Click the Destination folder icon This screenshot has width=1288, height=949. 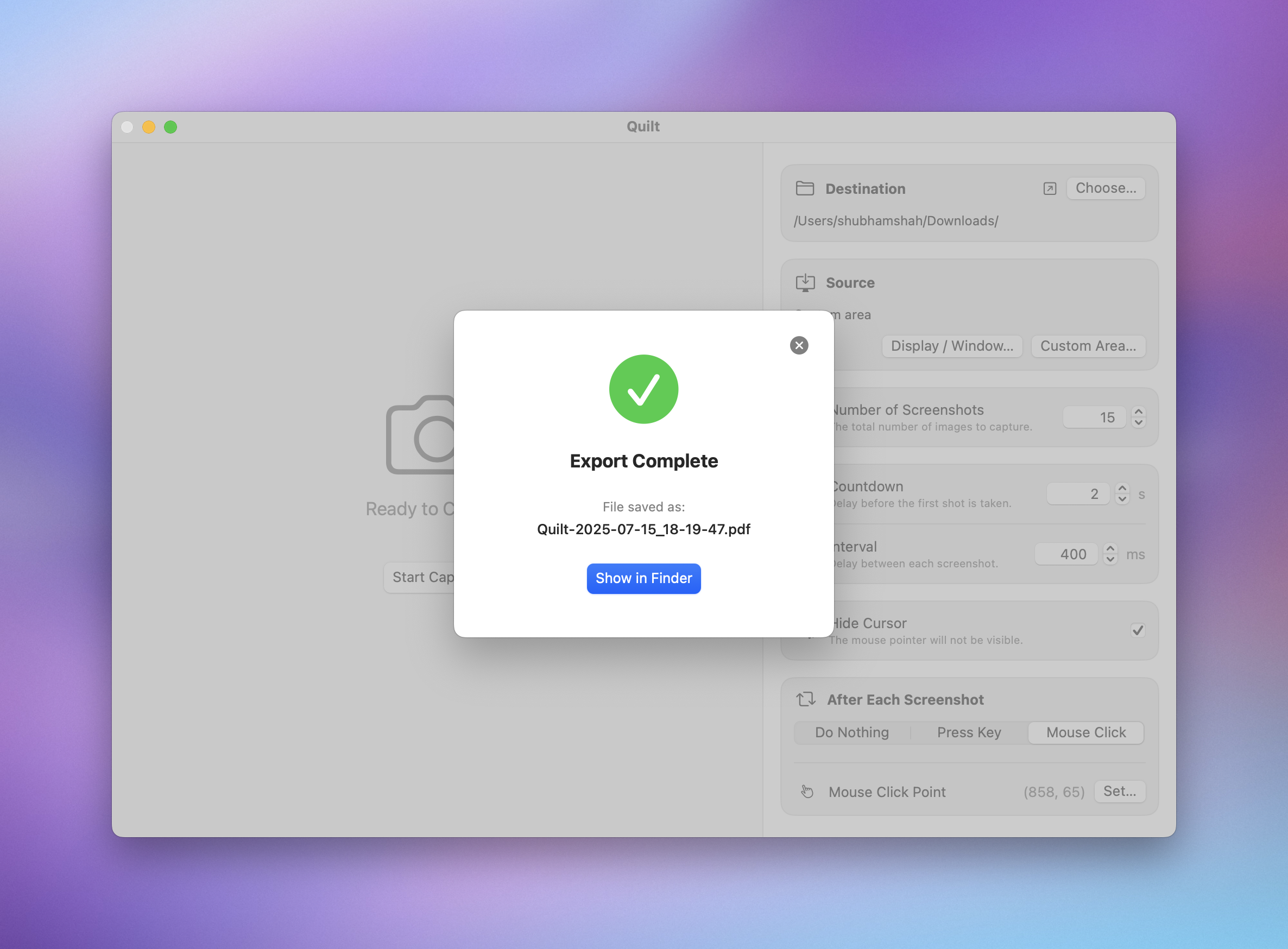coord(804,188)
